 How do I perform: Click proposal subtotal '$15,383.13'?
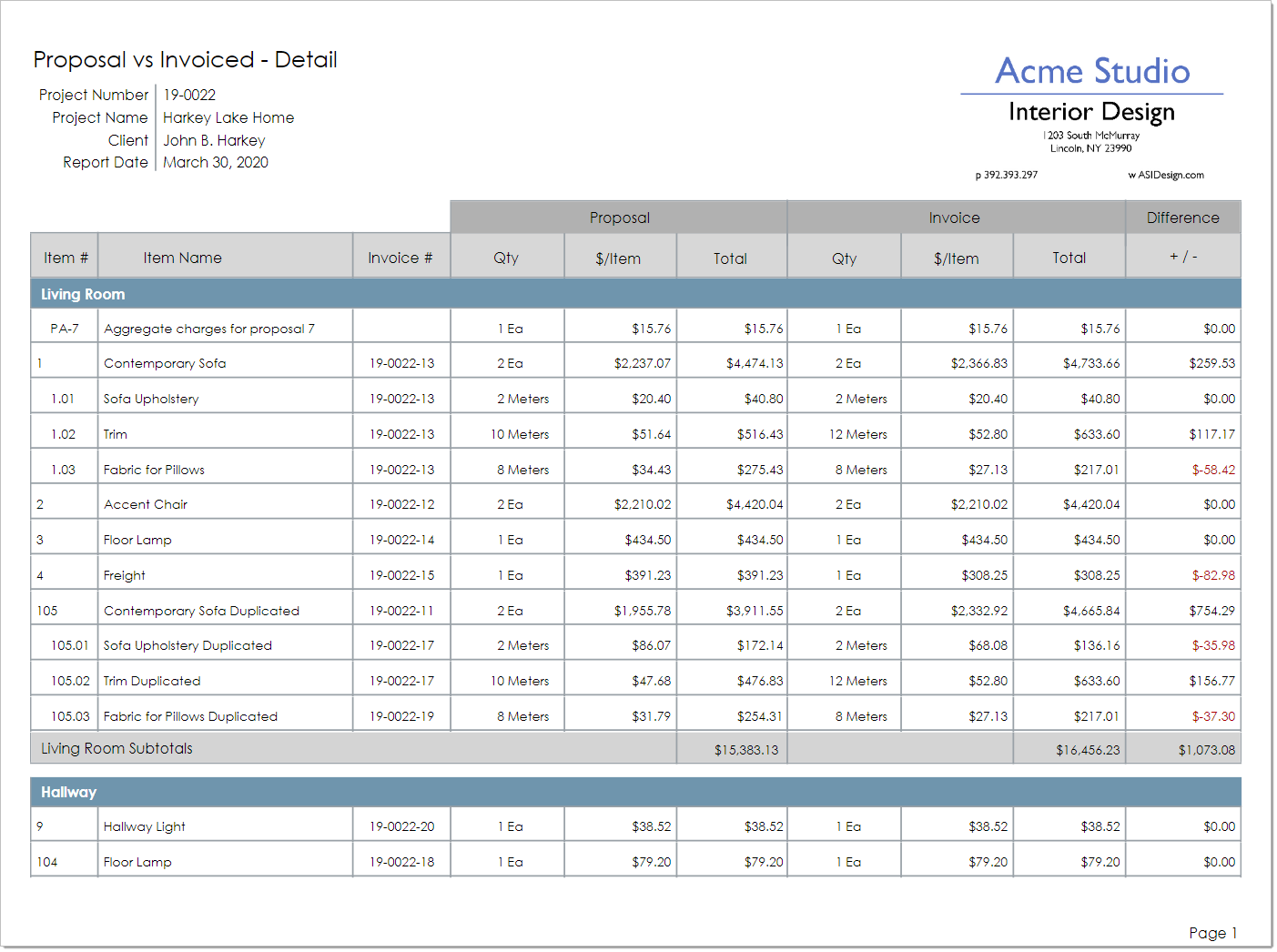[746, 750]
